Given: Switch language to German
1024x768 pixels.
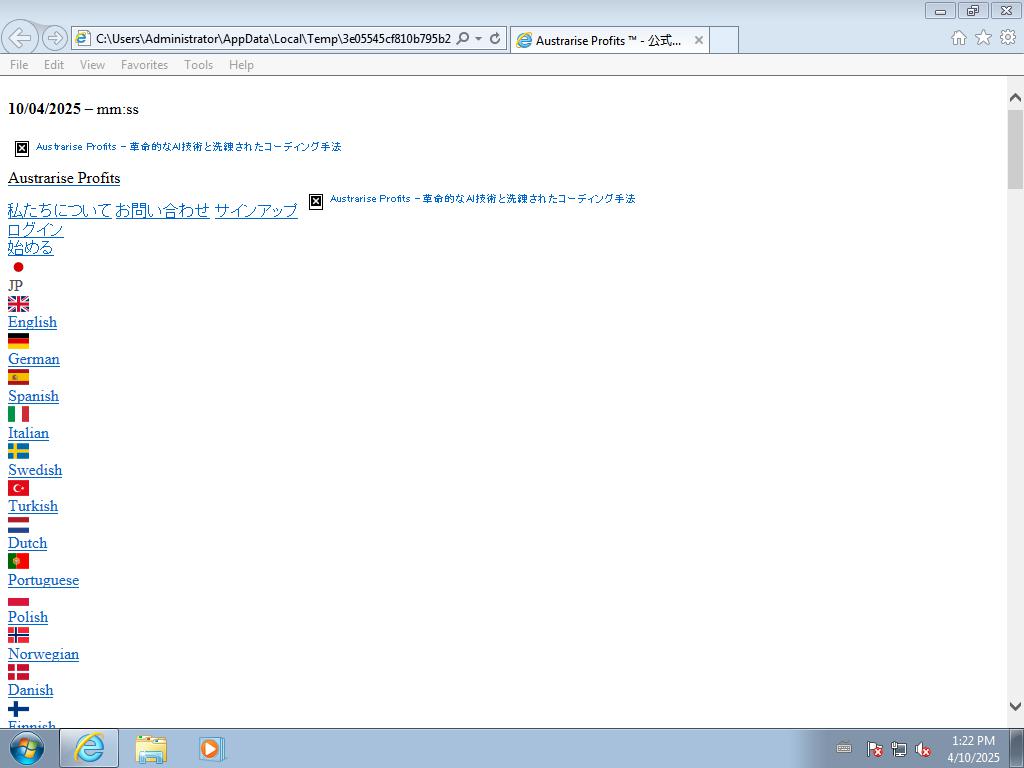Looking at the screenshot, I should coord(34,359).
